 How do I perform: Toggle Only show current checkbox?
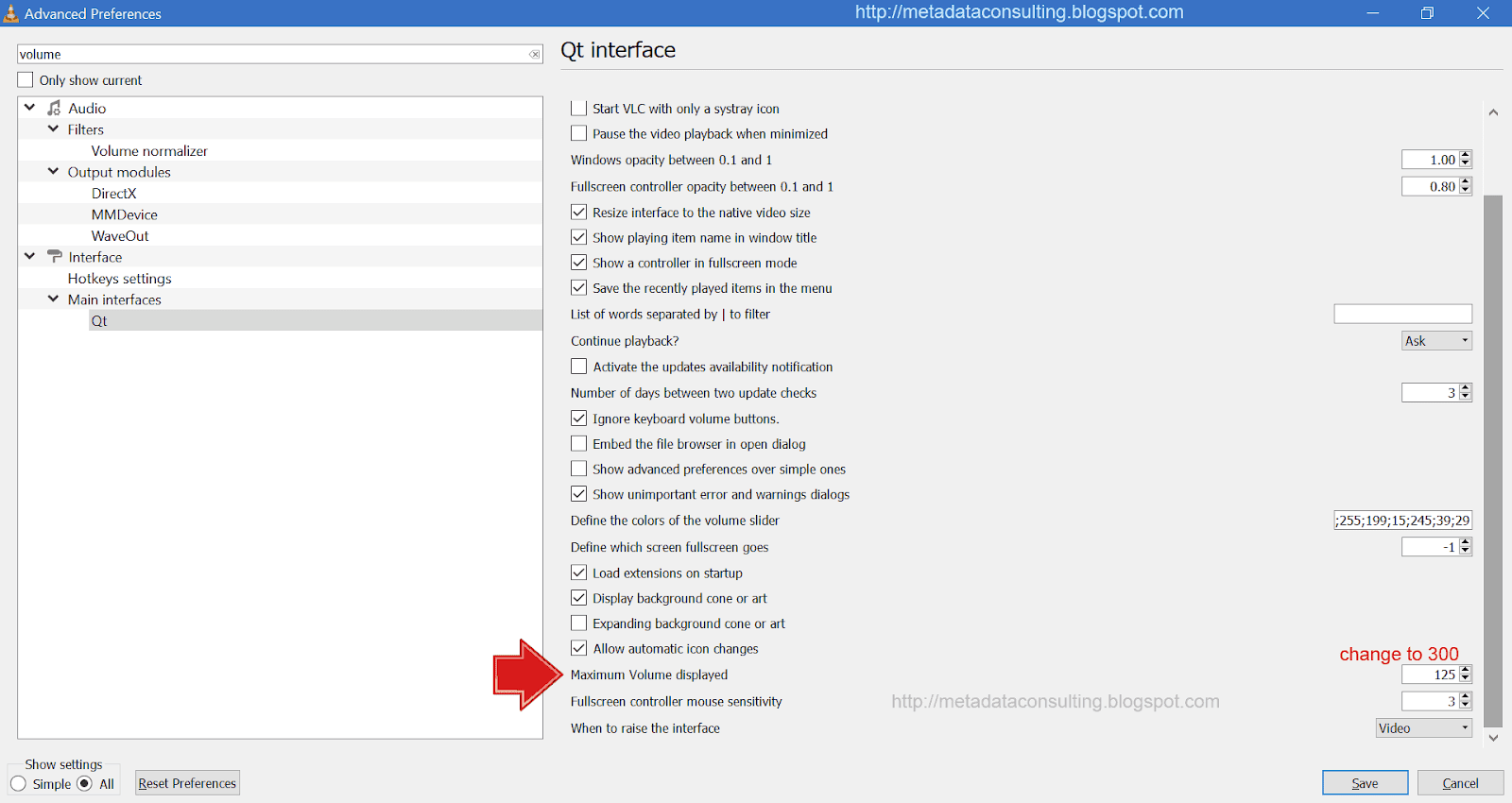[26, 80]
